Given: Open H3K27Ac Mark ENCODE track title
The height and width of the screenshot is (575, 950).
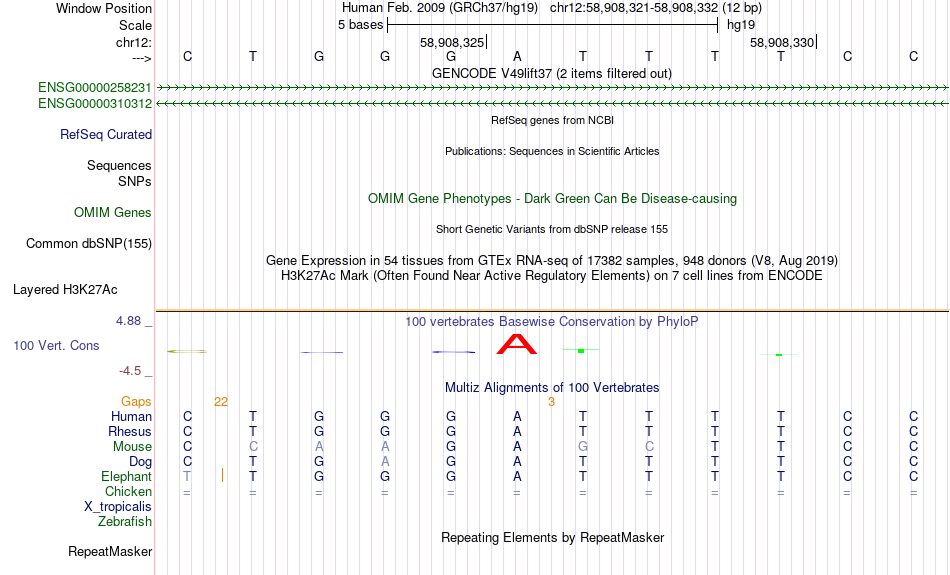Looking at the screenshot, I should pos(552,276).
